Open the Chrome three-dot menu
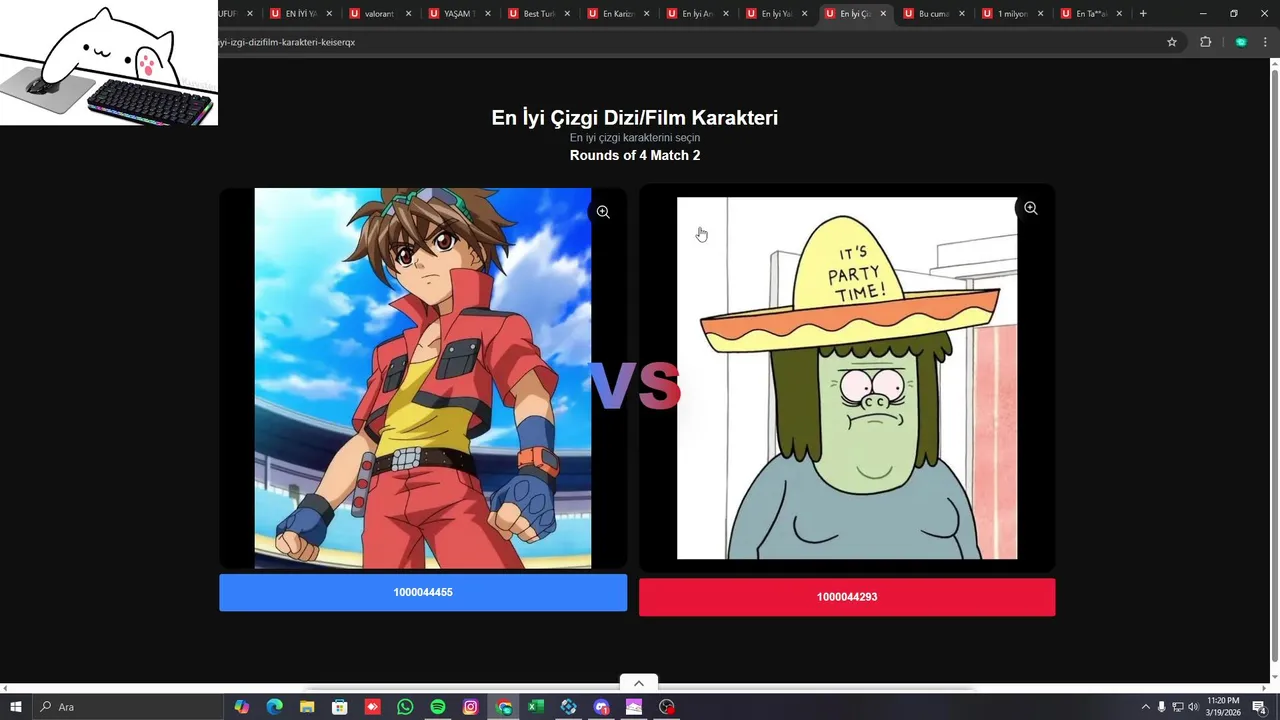 [x=1265, y=42]
